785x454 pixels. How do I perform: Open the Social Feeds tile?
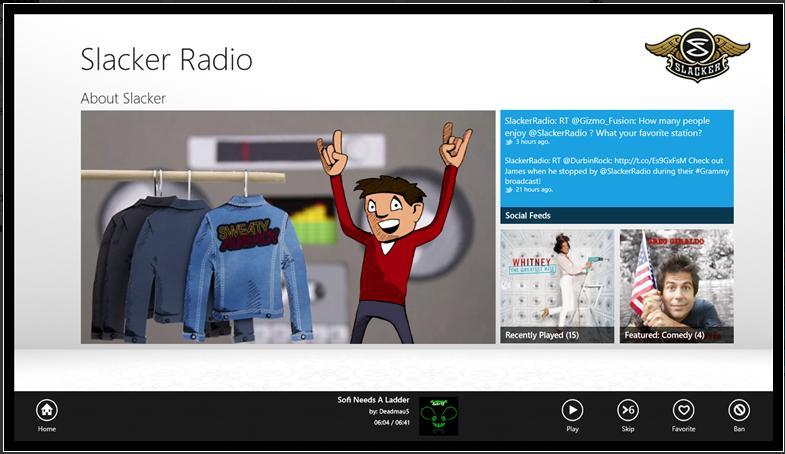point(617,167)
